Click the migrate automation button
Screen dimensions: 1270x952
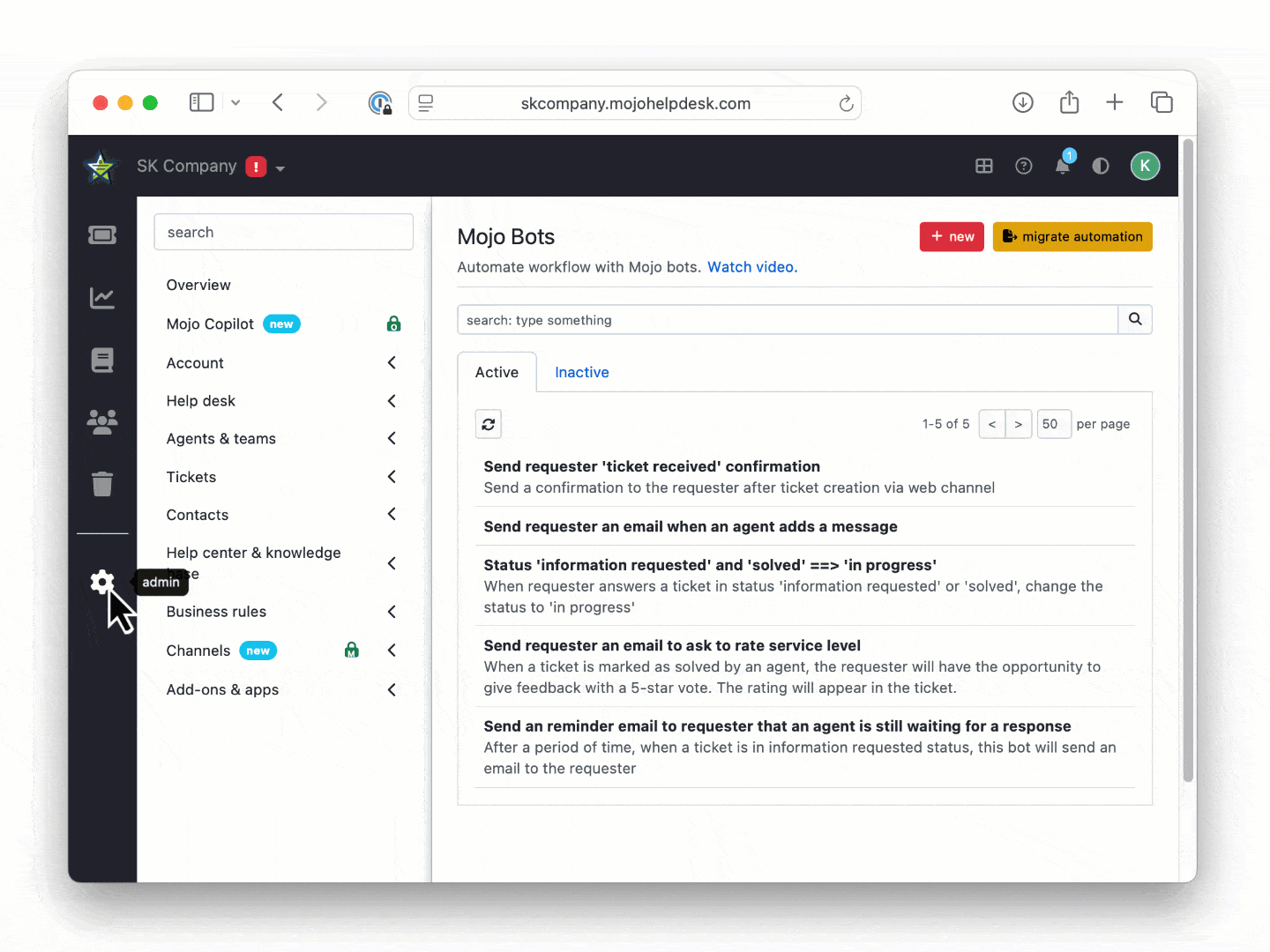point(1072,236)
